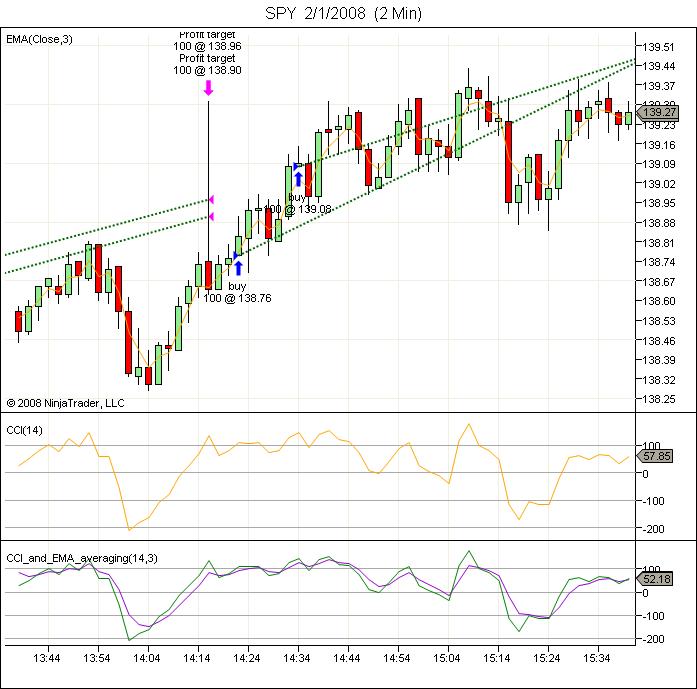Click the -200 label in CCI(14) panel
The image size is (697, 689).
click(x=653, y=529)
